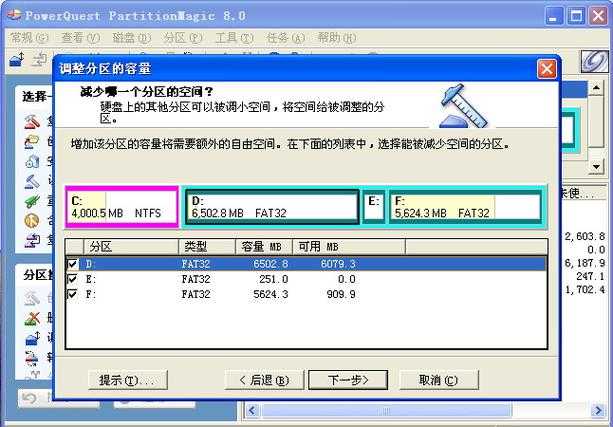The width and height of the screenshot is (613, 427).
Task: Open the 任务 menu
Action: point(285,38)
